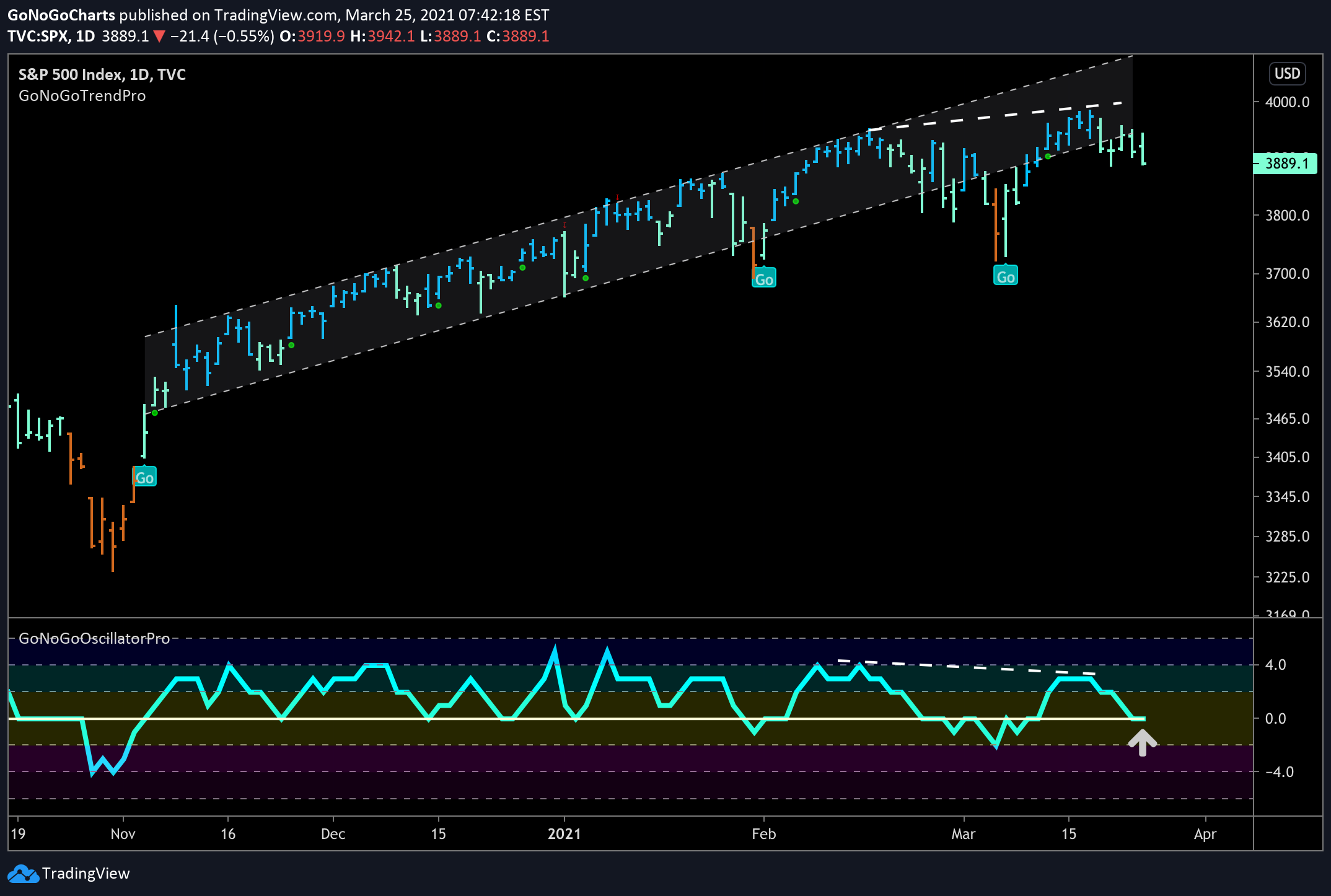
Task: Click the green dot near mid-March bars
Action: pos(1048,156)
